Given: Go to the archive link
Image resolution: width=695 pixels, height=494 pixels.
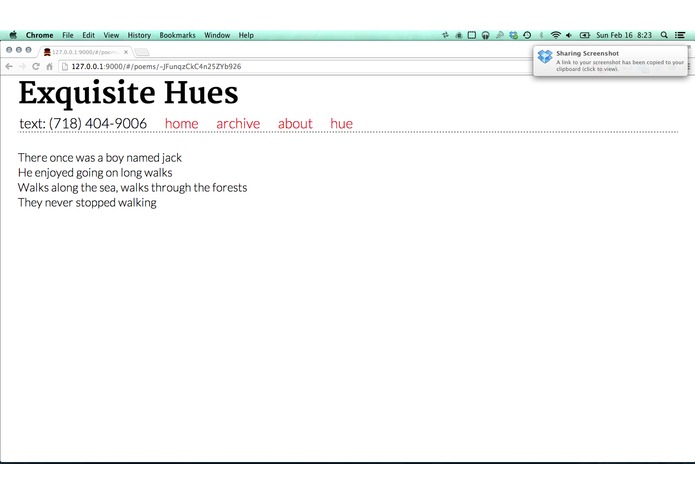Looking at the screenshot, I should click(x=238, y=124).
